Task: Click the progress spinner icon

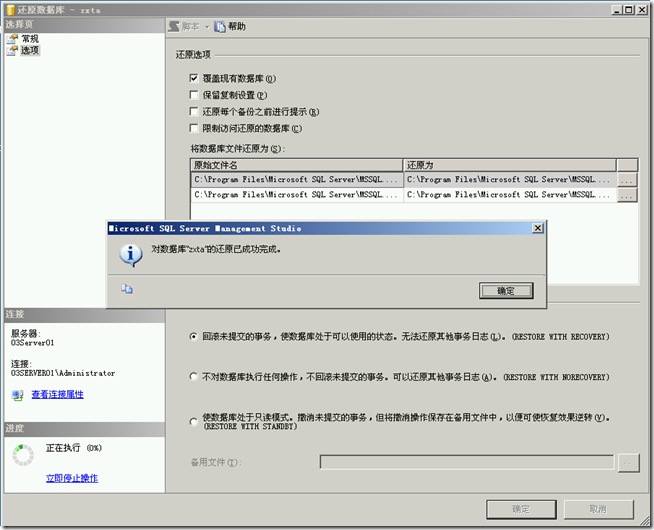Action: pyautogui.click(x=23, y=455)
